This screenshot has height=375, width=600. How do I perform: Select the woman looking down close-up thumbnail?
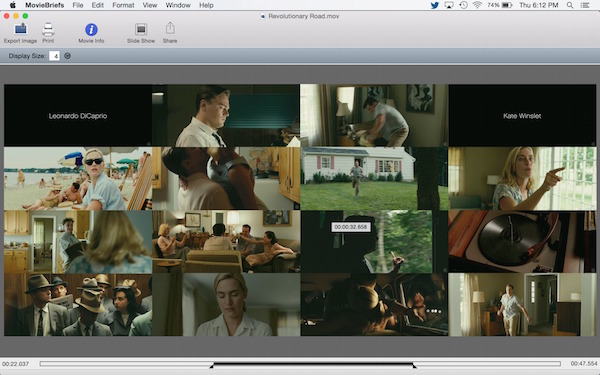click(x=226, y=305)
